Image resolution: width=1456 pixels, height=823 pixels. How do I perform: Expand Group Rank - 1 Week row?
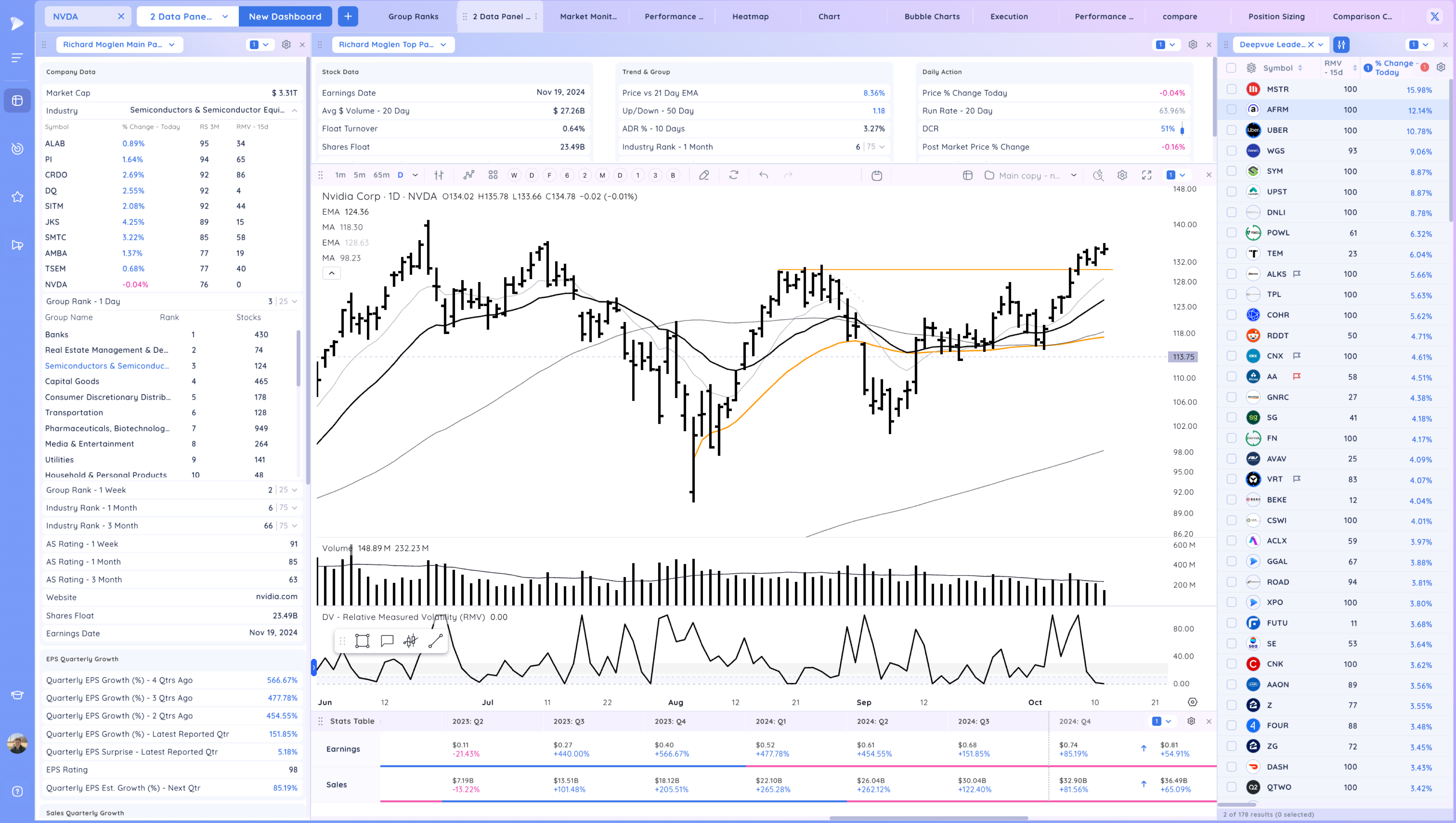pos(294,490)
